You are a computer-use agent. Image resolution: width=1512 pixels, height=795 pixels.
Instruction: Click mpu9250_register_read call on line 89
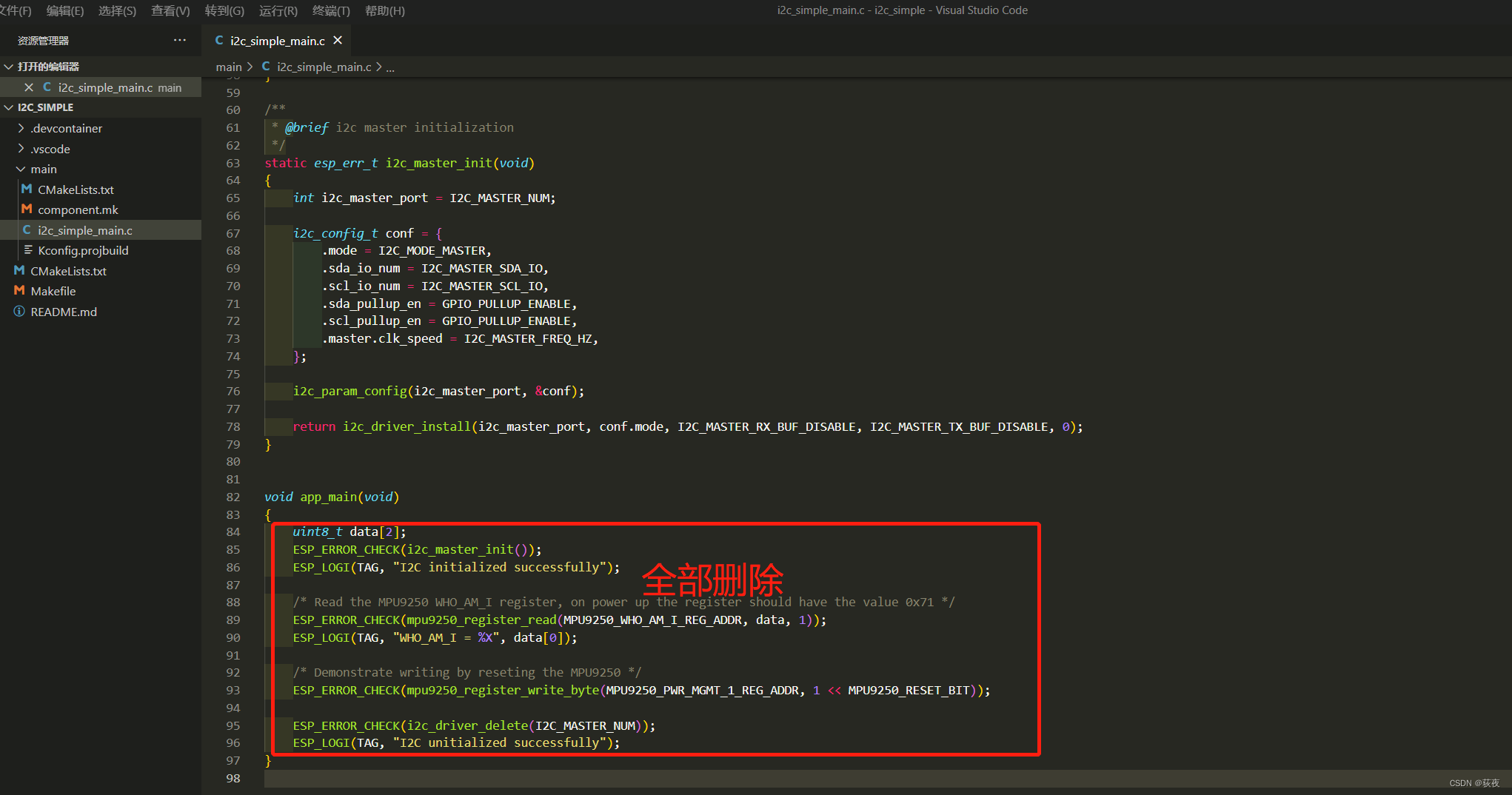(x=481, y=620)
